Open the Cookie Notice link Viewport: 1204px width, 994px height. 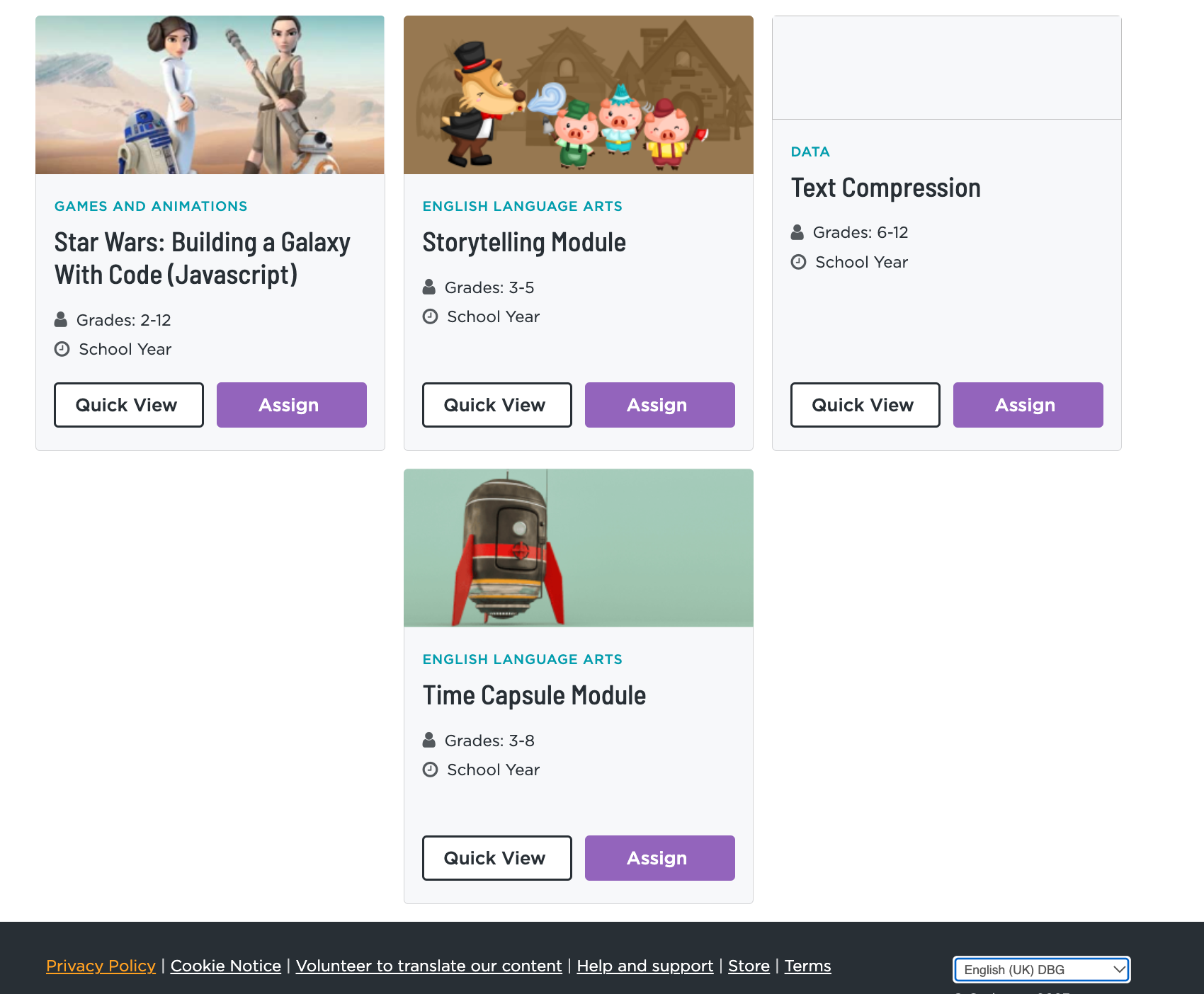click(226, 966)
